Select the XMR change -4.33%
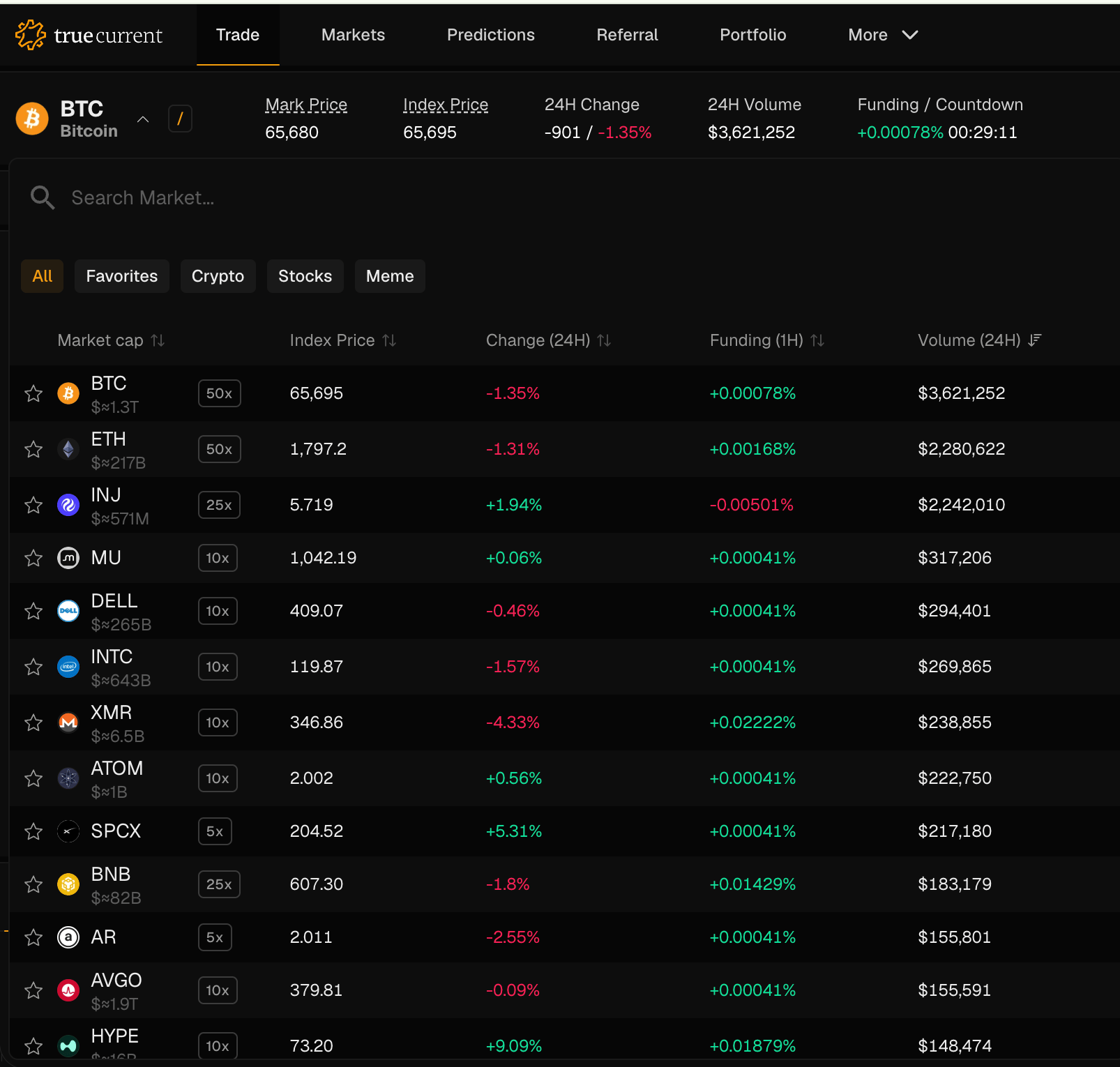The image size is (1120, 1067). click(513, 722)
